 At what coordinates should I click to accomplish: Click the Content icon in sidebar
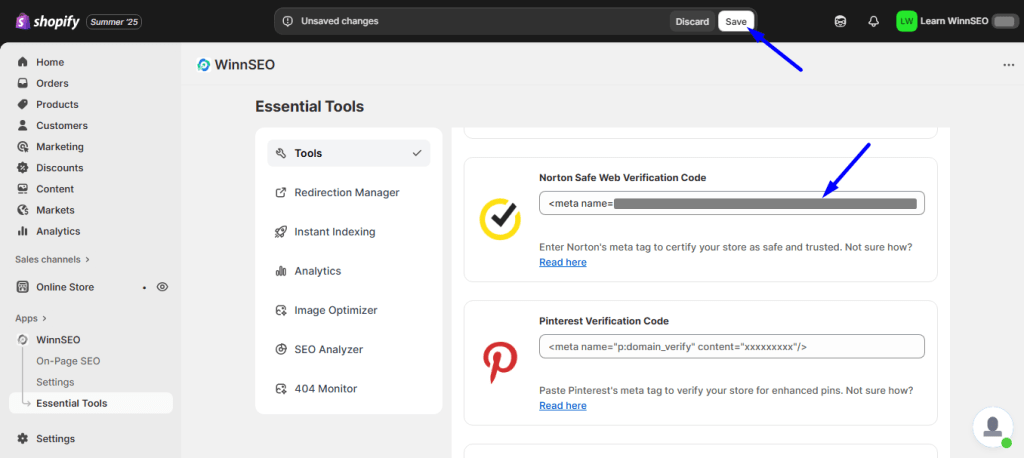tap(23, 189)
